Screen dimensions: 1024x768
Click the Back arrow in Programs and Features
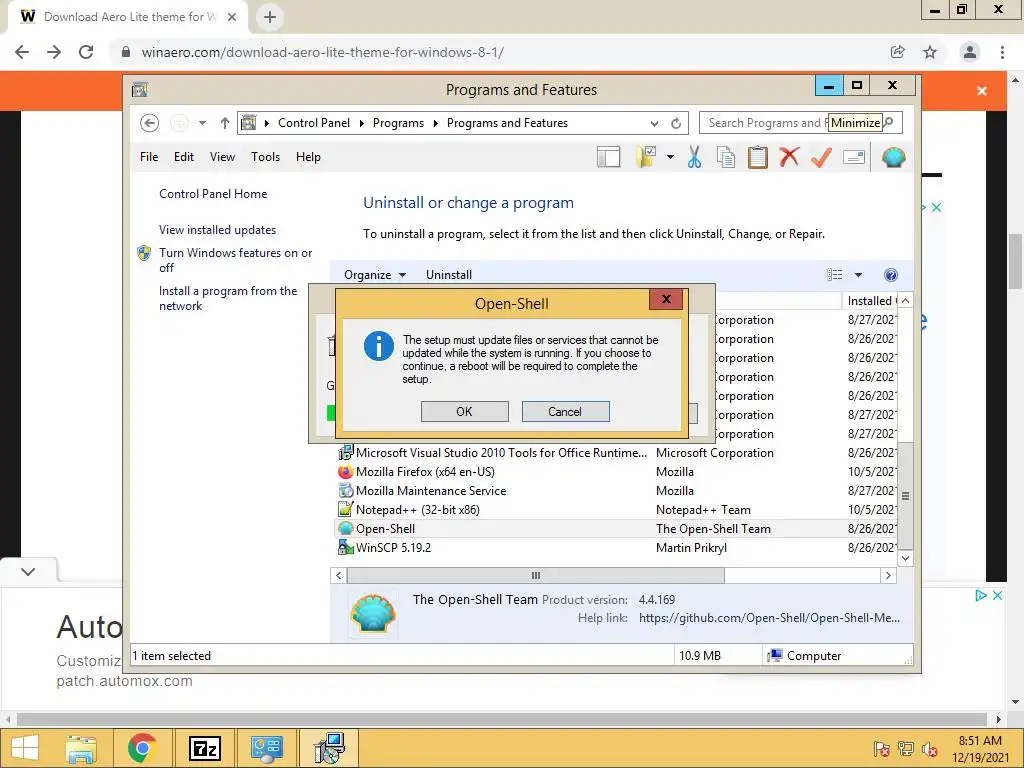point(150,123)
